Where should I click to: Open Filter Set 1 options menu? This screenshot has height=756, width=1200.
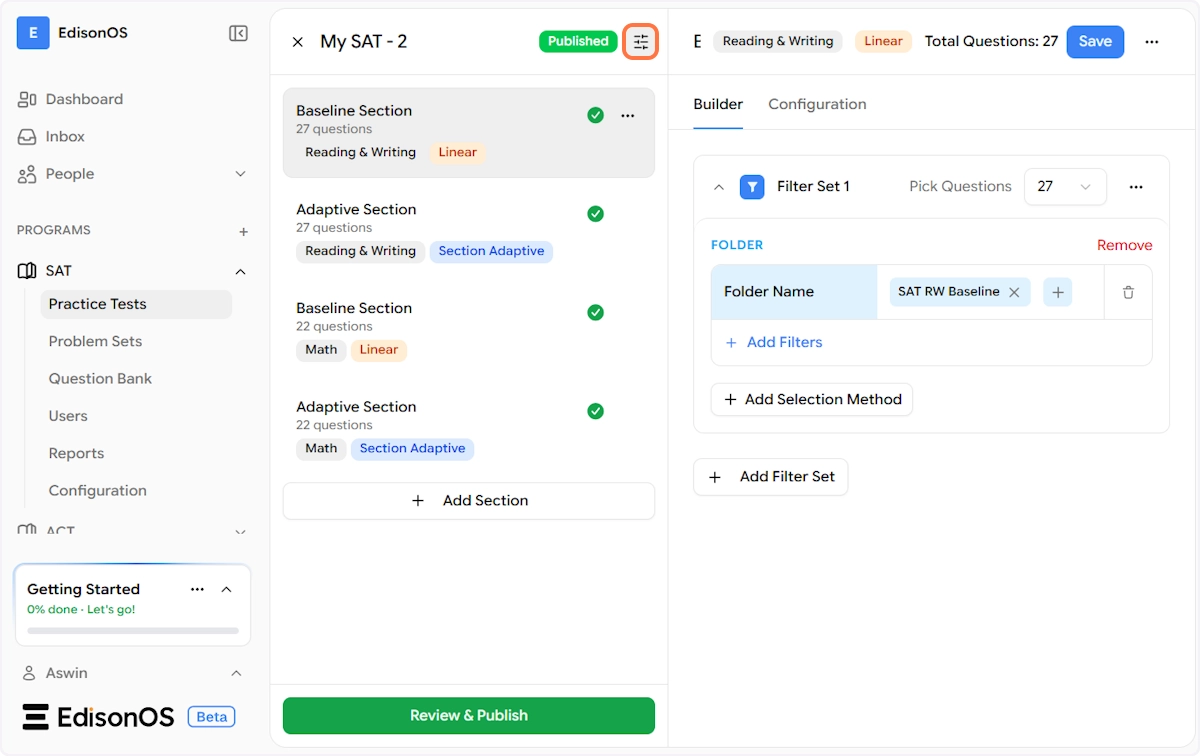1135,187
